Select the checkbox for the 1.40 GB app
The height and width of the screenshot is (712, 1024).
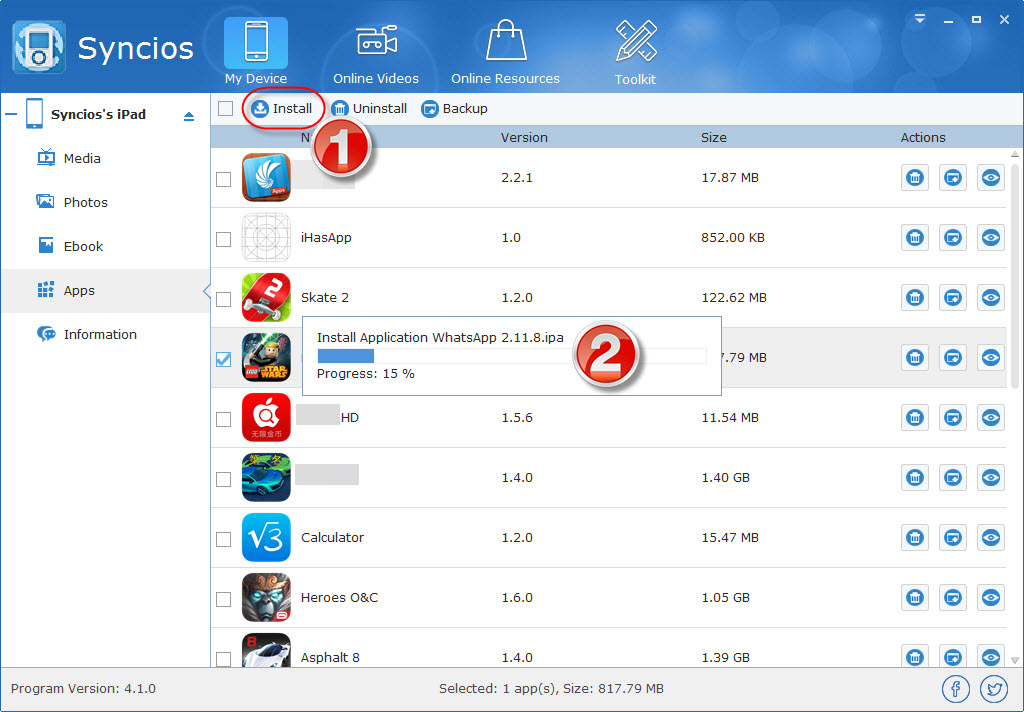click(223, 479)
